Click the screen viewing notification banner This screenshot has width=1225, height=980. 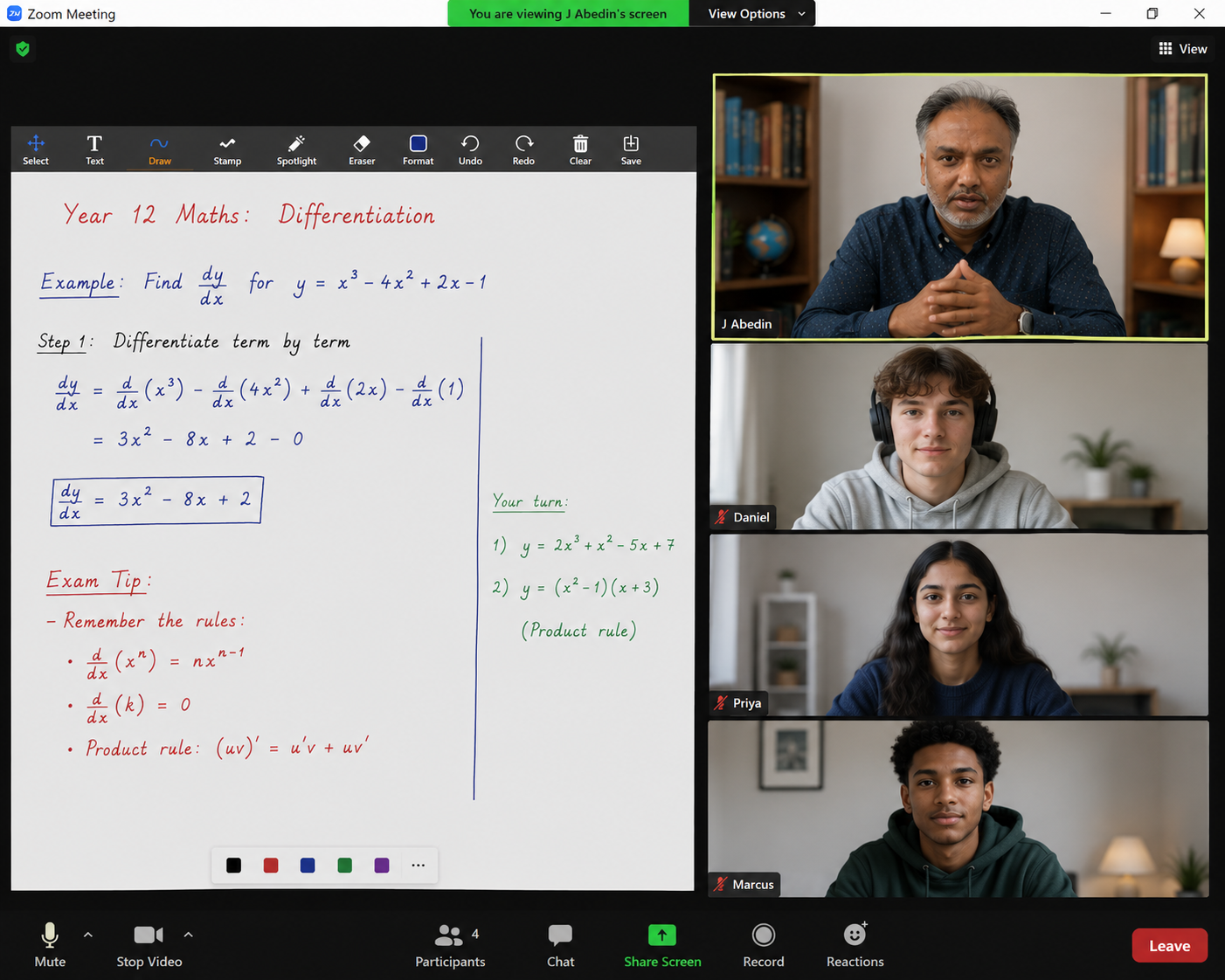point(568,13)
